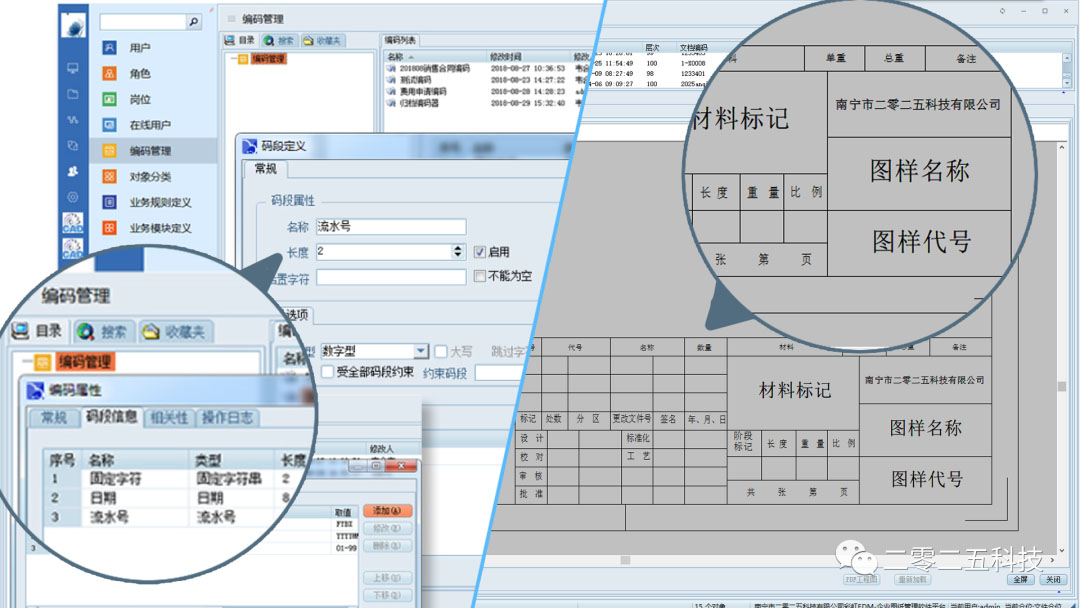Image resolution: width=1080 pixels, height=608 pixels.
Task: Click the up arrow of the drawing's vertical scrollbar
Action: tap(1062, 147)
